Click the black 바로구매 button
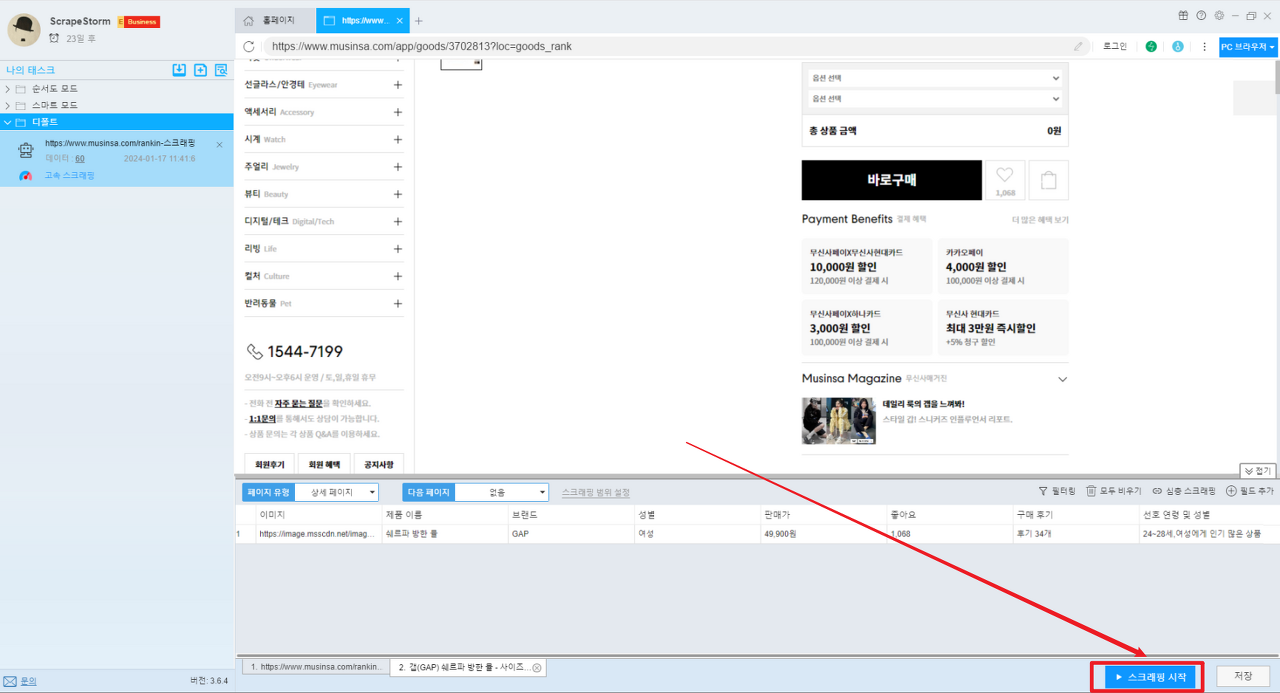The height and width of the screenshot is (693, 1280). [x=891, y=180]
